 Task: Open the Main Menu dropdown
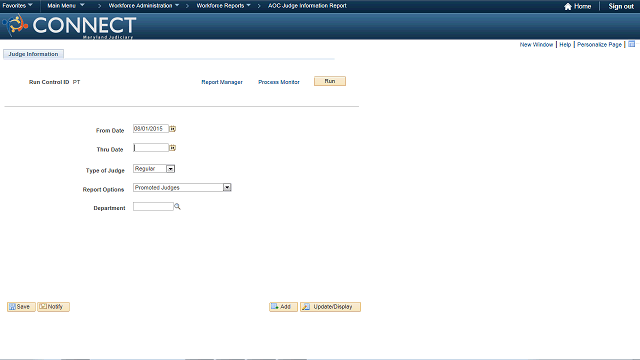[66, 6]
